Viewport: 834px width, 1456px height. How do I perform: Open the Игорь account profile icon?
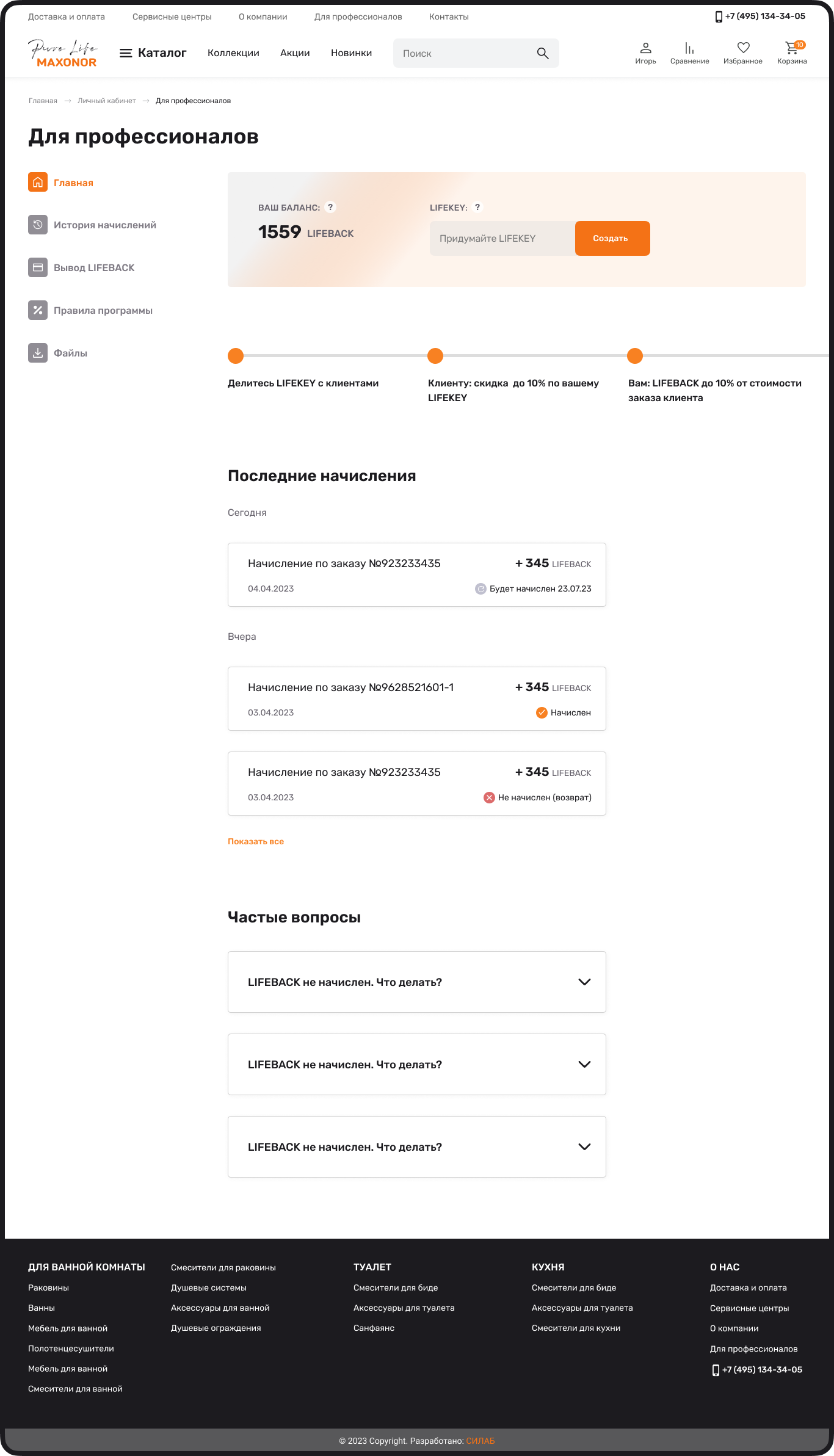(645, 47)
